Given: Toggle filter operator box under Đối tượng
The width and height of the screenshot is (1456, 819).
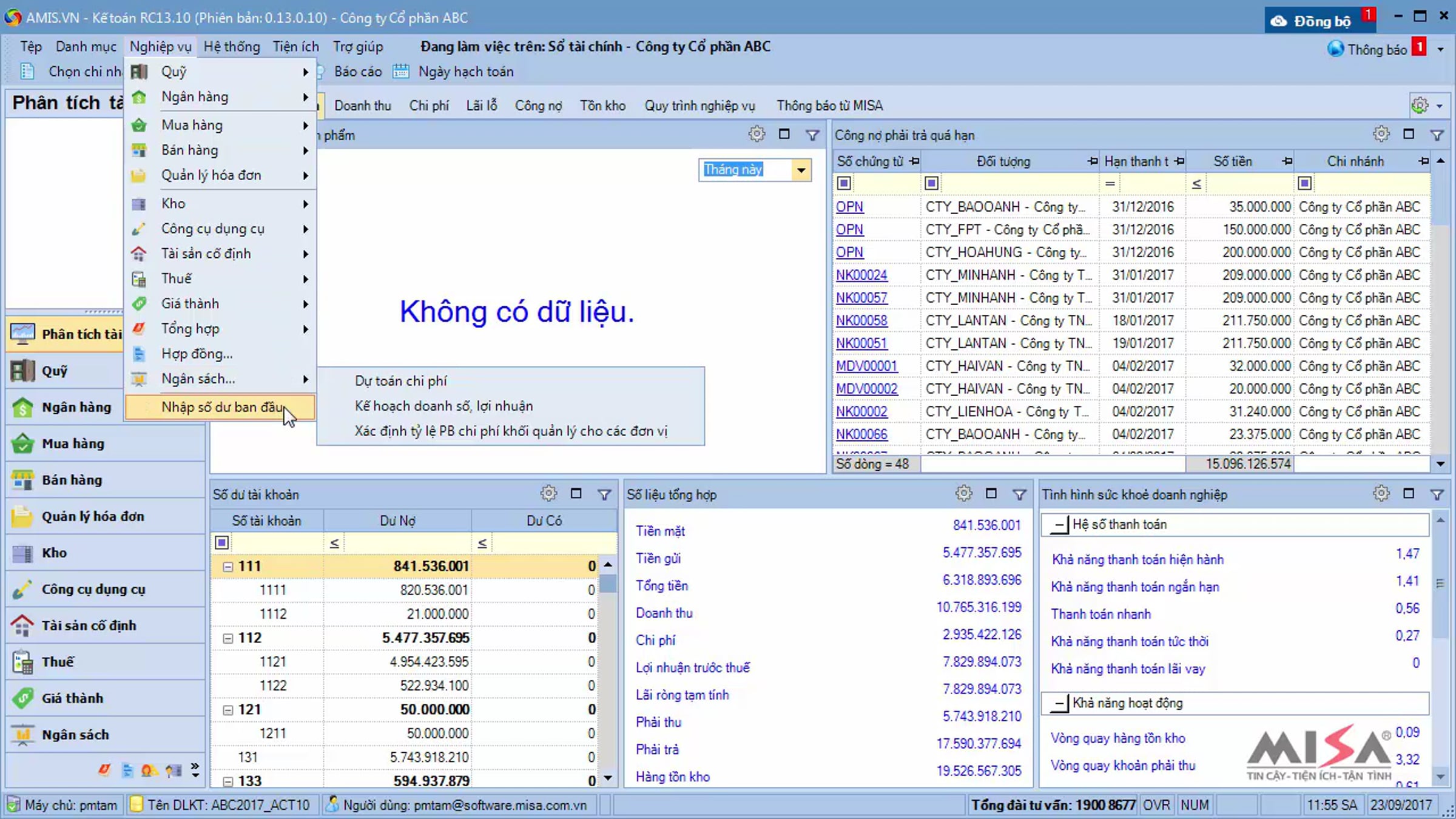Looking at the screenshot, I should (x=932, y=183).
